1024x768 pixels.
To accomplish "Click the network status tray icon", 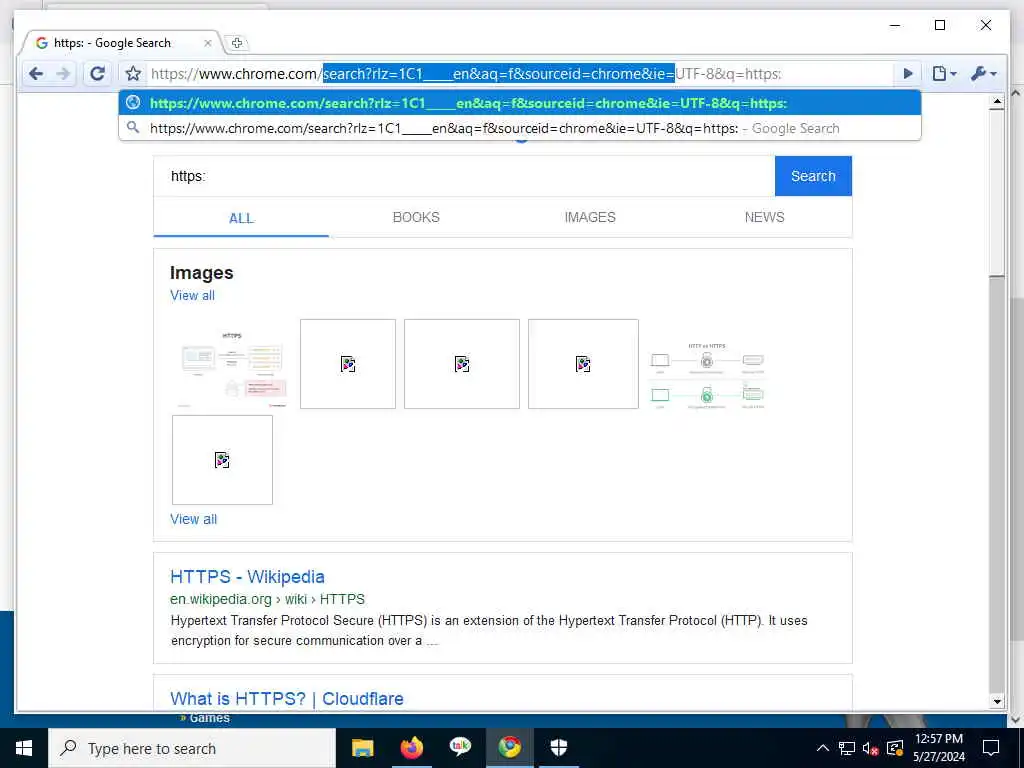I will pyautogui.click(x=847, y=748).
